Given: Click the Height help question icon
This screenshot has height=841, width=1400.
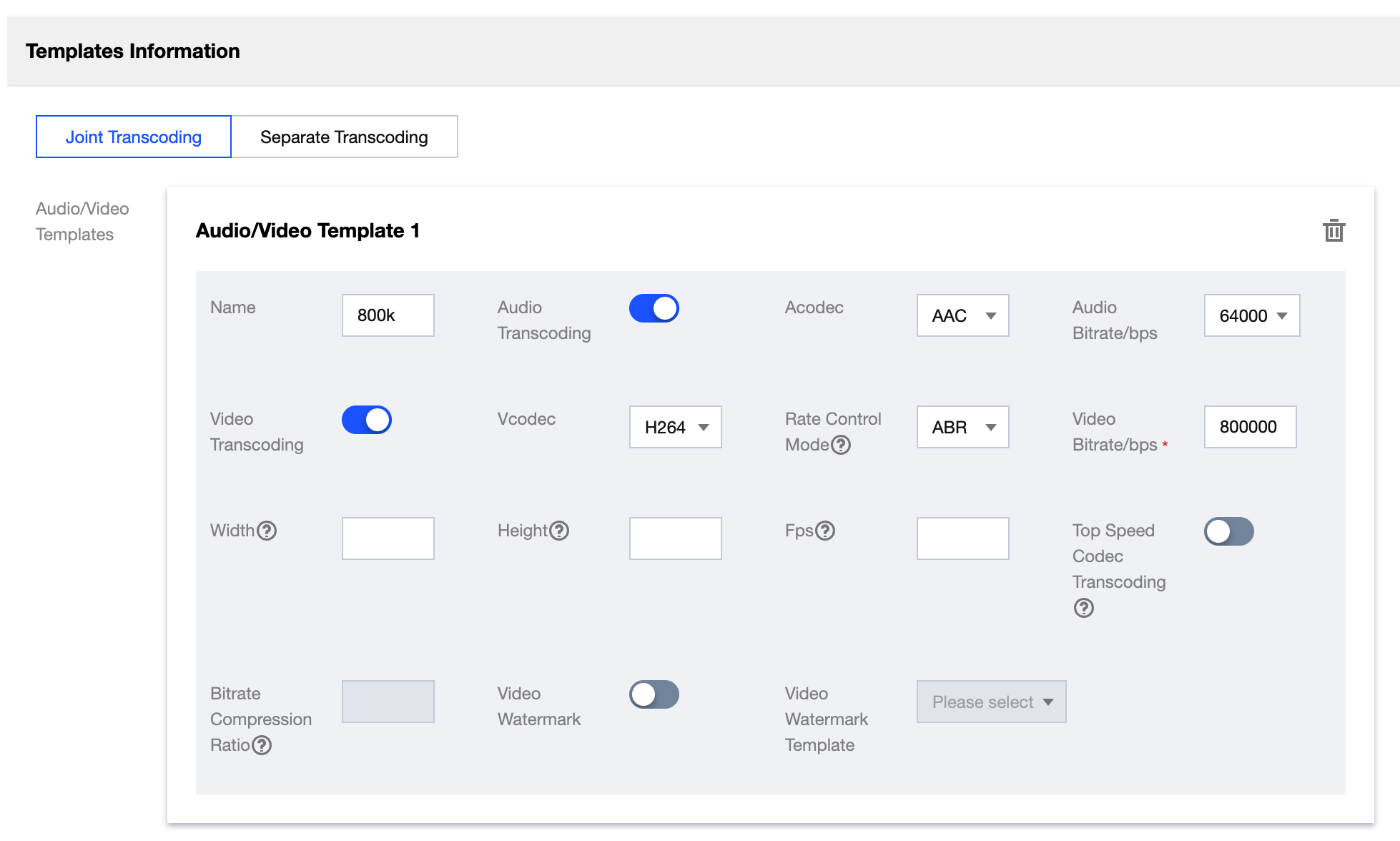Looking at the screenshot, I should coord(559,531).
